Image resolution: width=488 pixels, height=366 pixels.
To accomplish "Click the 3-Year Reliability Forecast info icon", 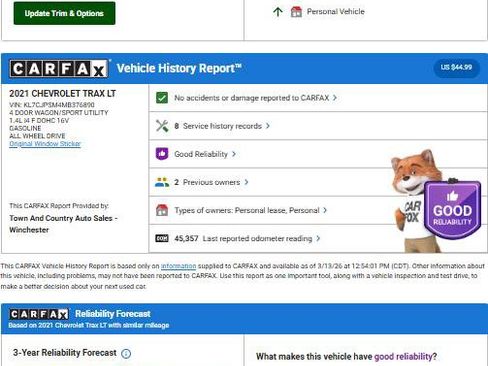I will (126, 353).
